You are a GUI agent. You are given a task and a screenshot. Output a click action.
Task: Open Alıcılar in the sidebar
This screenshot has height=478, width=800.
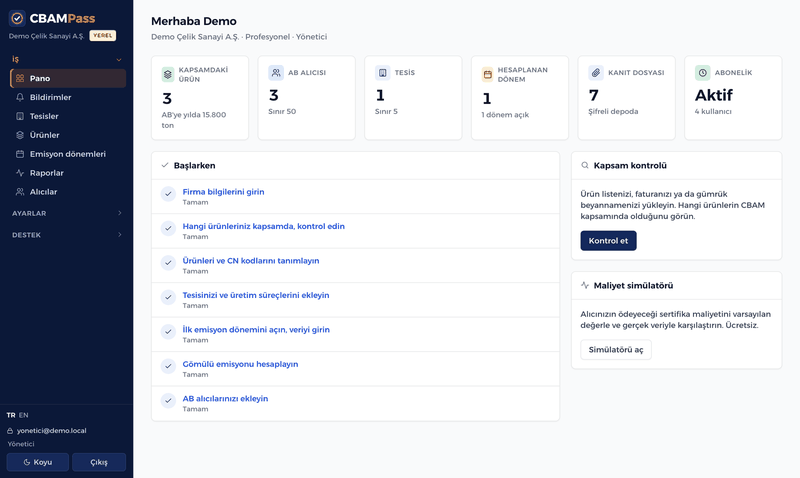(x=68, y=191)
